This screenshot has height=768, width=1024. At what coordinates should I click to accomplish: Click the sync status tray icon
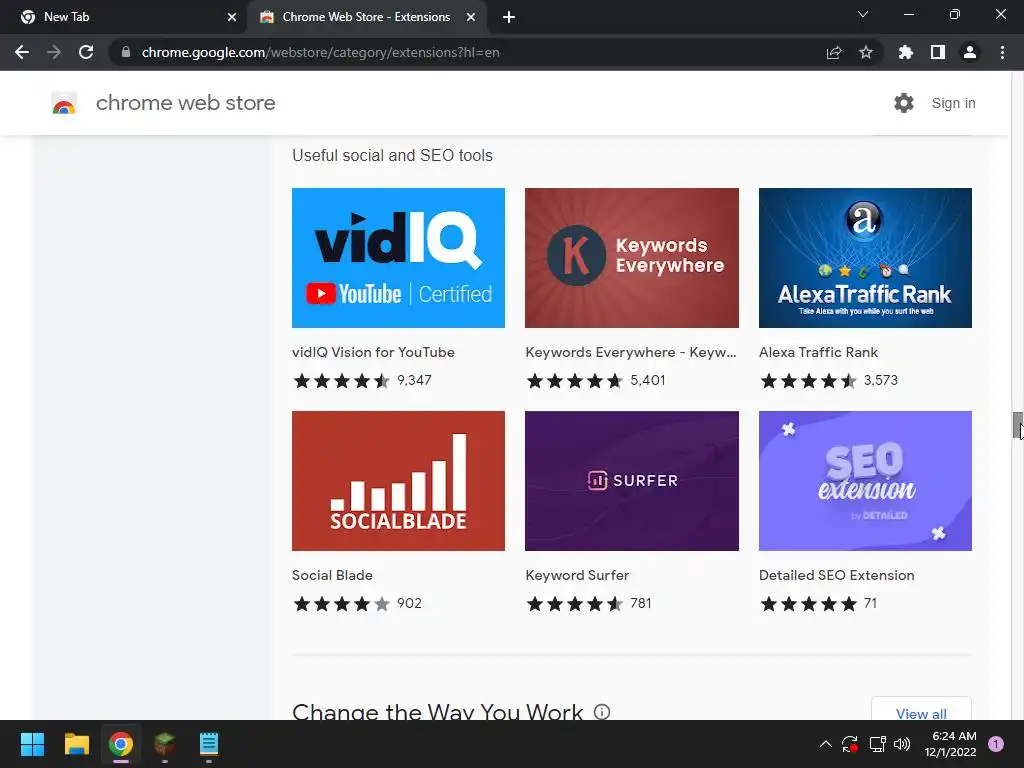click(850, 744)
